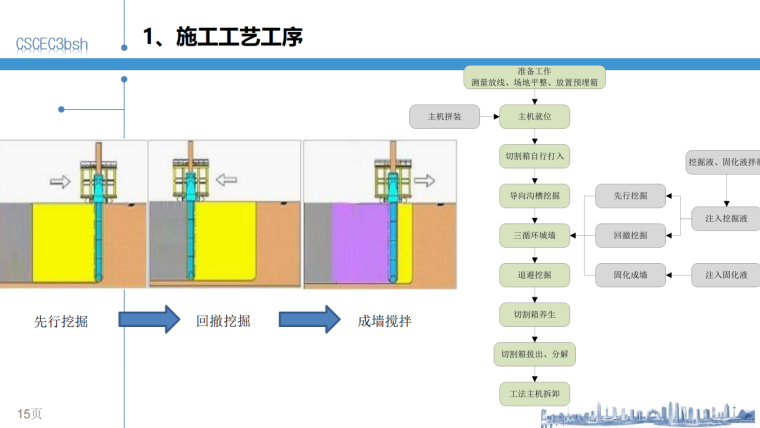Select the 准备工作 flowchart box
Screen dimensions: 760x428
click(x=535, y=78)
